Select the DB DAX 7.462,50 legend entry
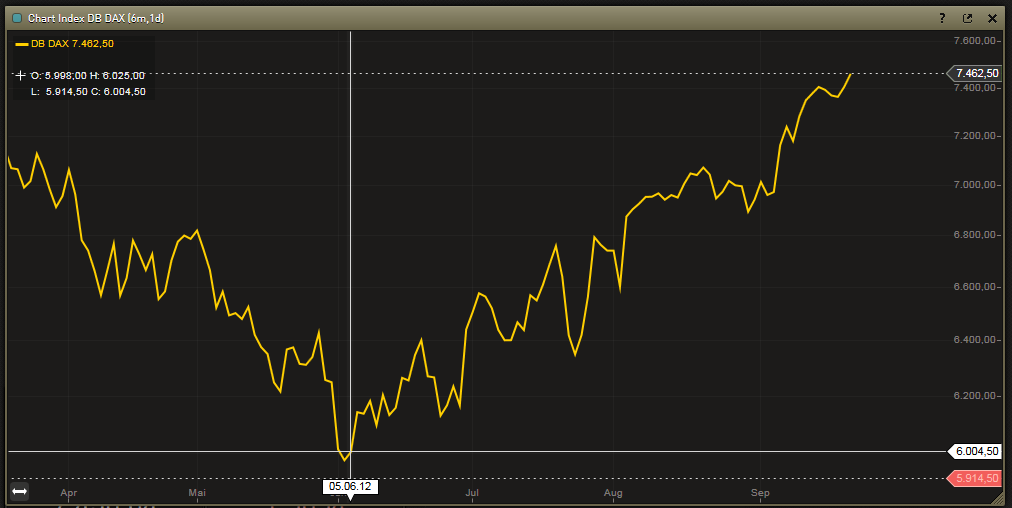1012x508 pixels. (65, 44)
